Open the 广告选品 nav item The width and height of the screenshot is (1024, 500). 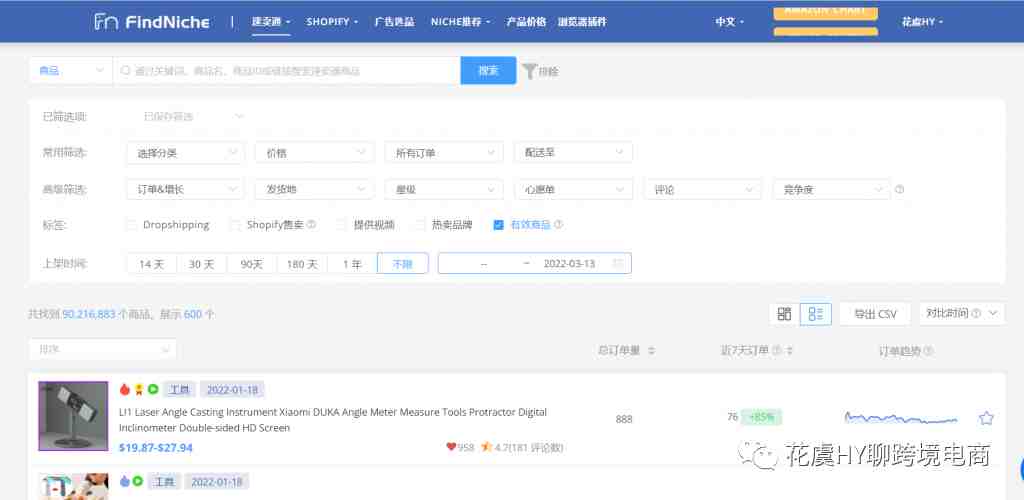coord(394,21)
